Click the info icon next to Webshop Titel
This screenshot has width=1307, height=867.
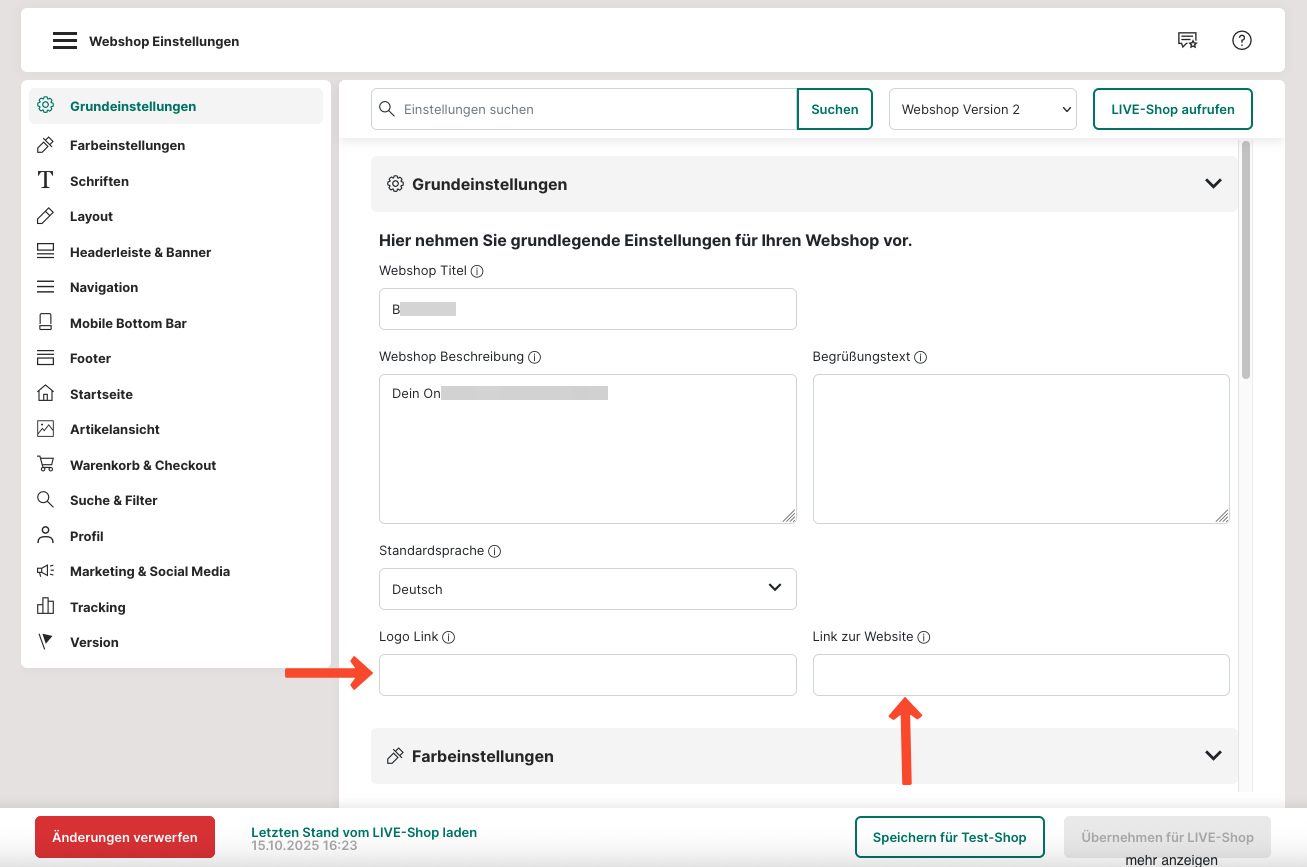point(477,271)
